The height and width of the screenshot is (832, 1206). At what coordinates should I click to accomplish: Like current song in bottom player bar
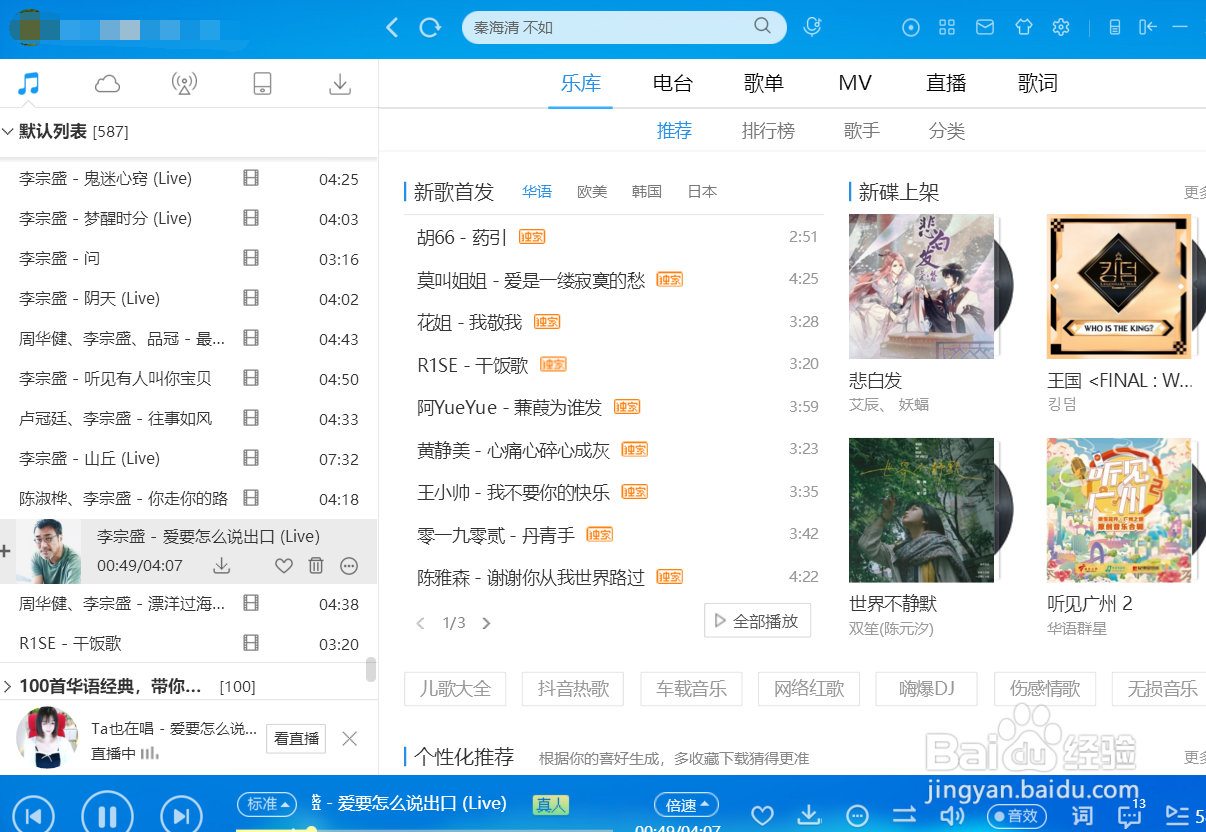click(x=762, y=815)
